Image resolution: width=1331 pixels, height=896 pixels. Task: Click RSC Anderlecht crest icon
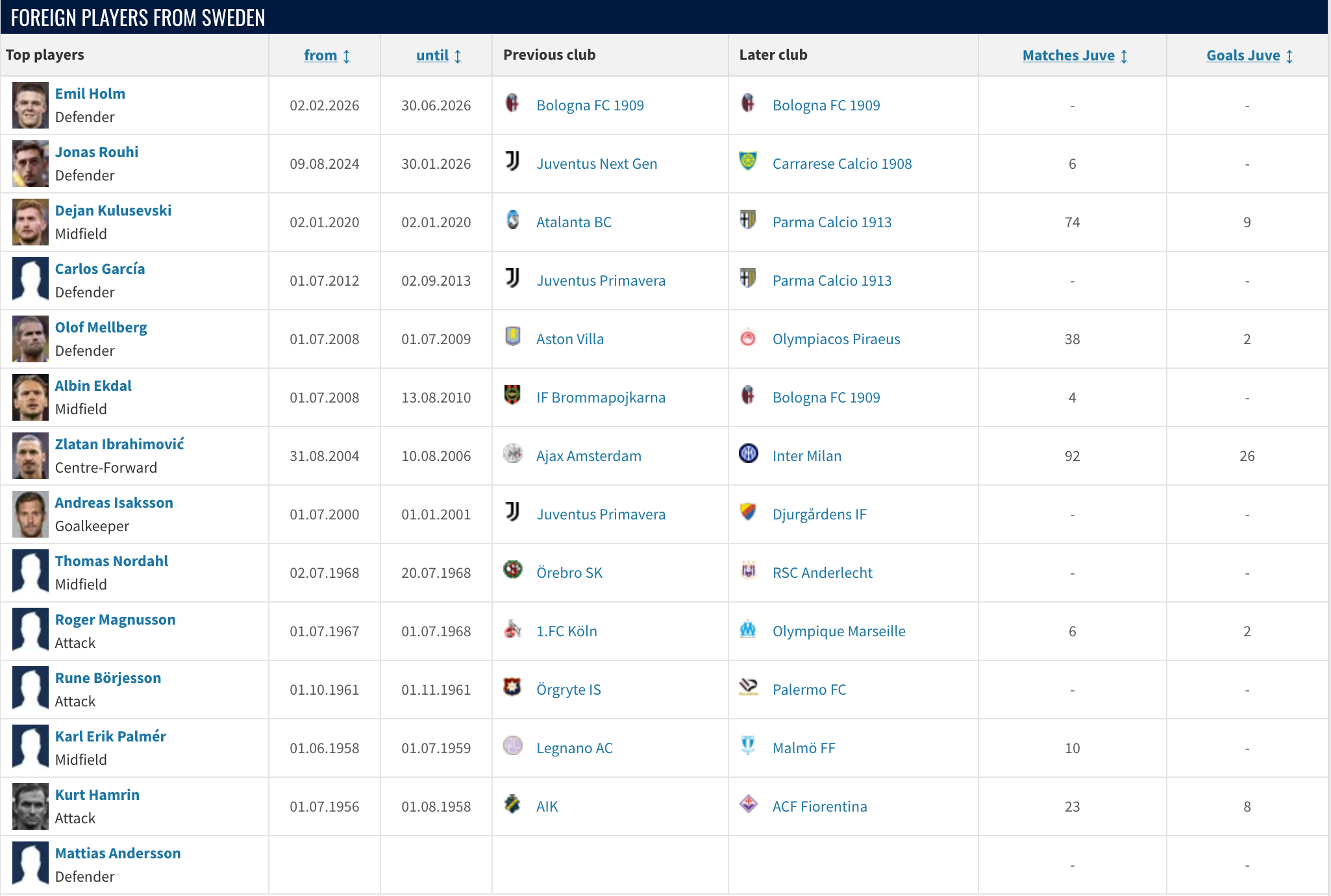[x=748, y=570]
